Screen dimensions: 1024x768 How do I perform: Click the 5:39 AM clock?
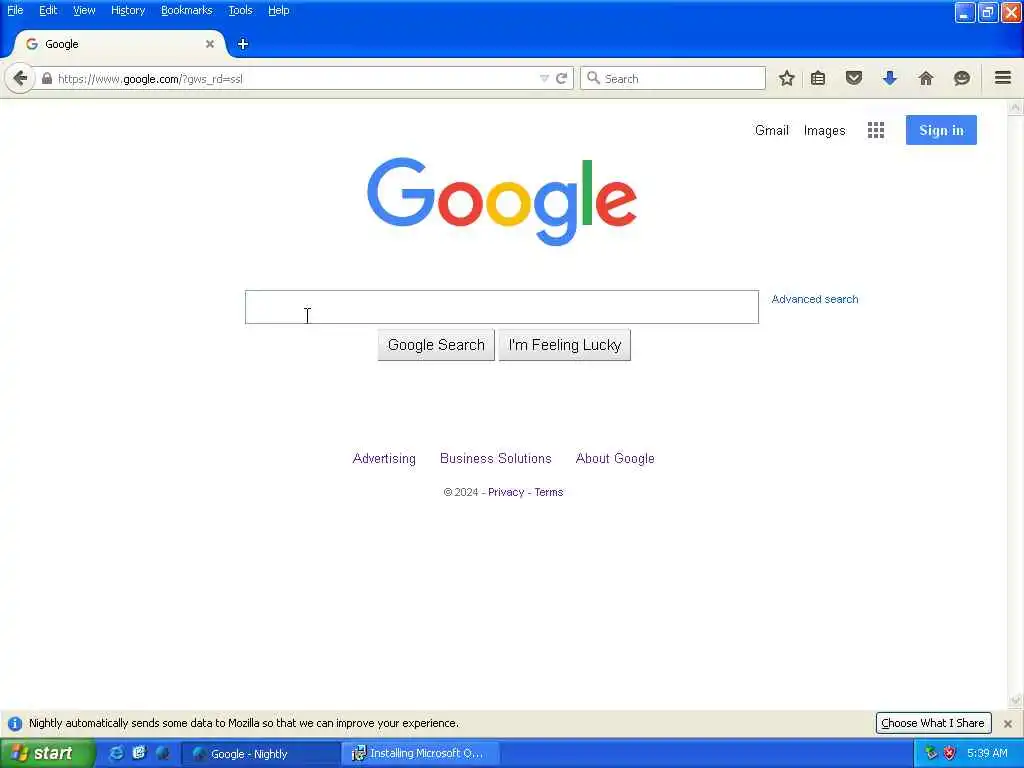(987, 753)
